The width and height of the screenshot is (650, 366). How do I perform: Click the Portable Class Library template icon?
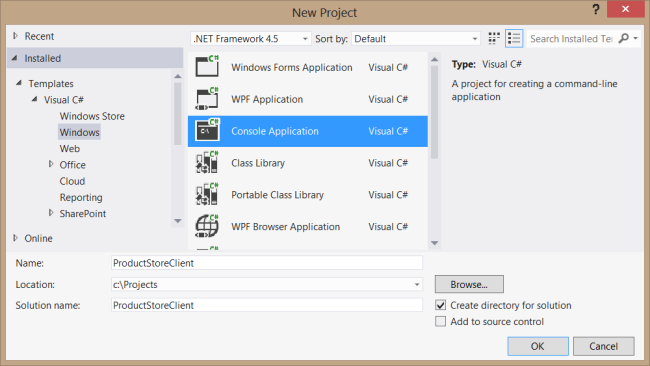click(207, 194)
